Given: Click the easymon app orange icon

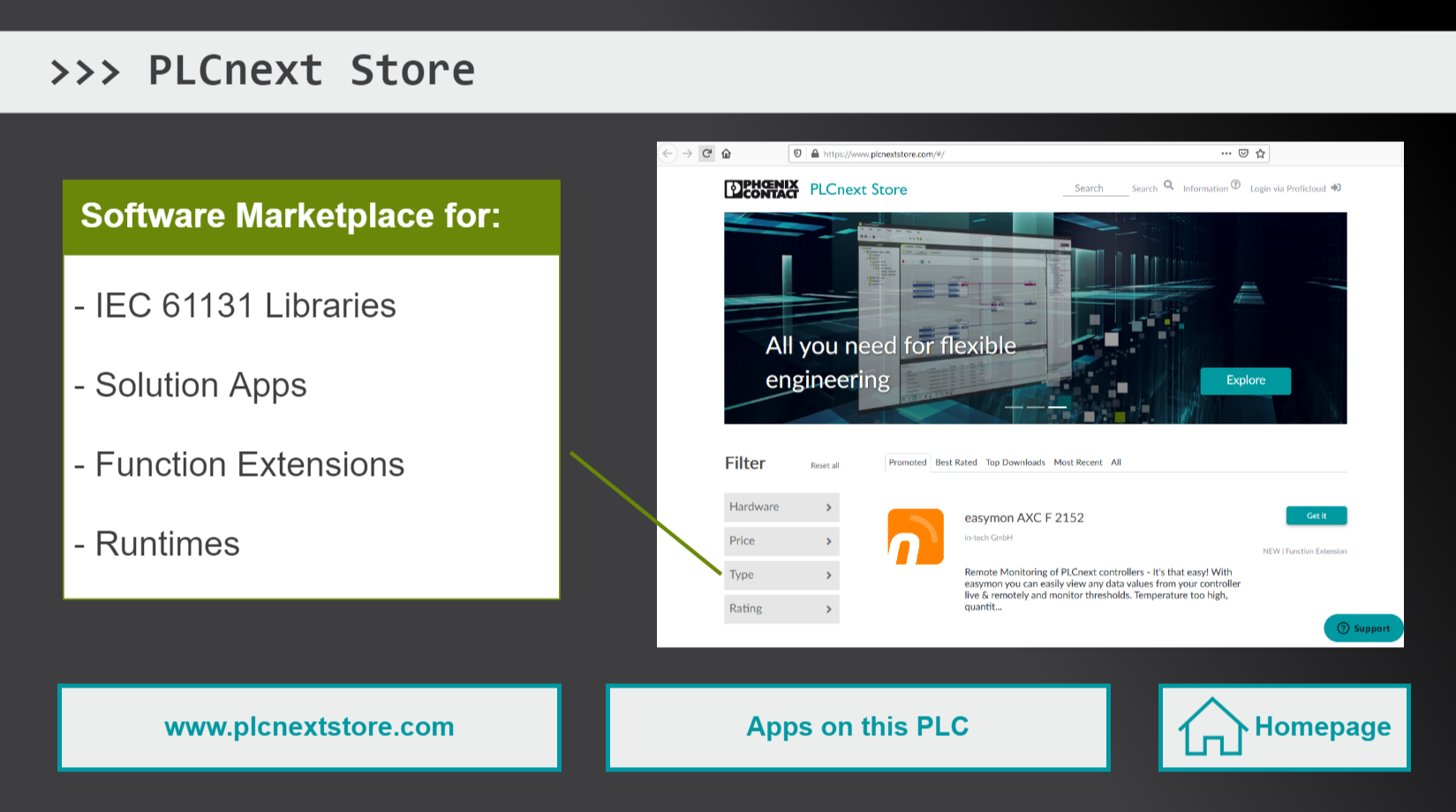Looking at the screenshot, I should [916, 537].
